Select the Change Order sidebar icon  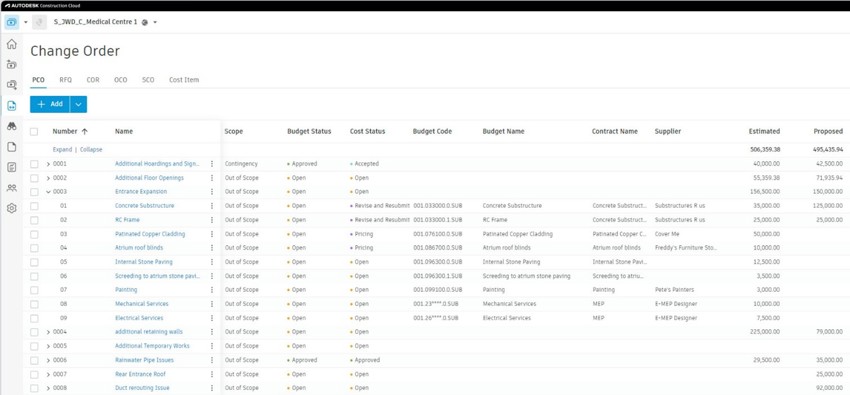point(11,106)
